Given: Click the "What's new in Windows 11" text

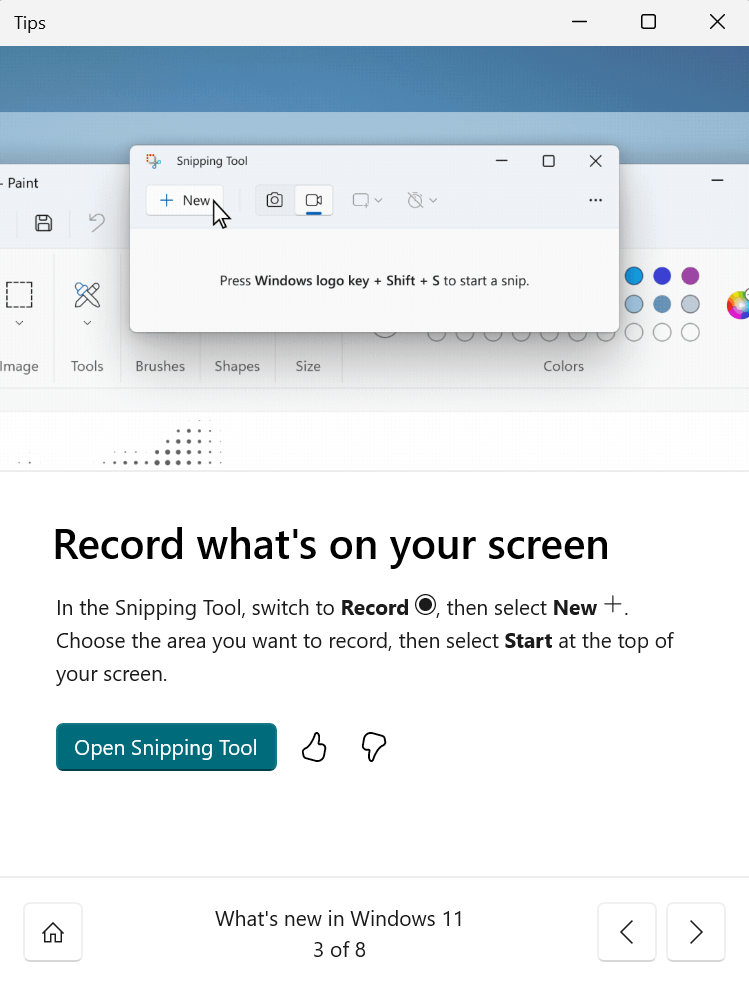Looking at the screenshot, I should point(339,919).
